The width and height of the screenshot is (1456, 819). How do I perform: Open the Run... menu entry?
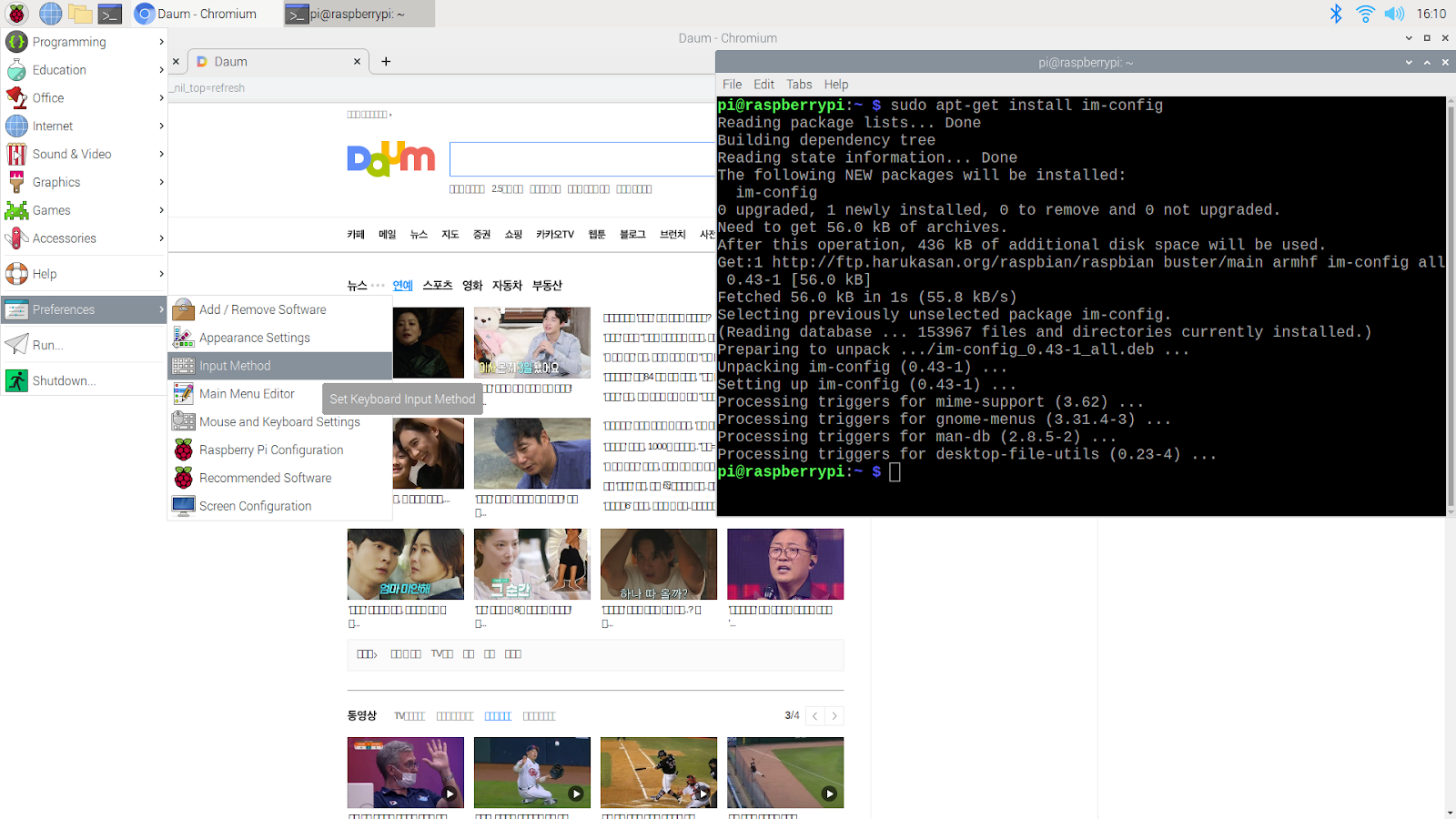tap(85, 345)
